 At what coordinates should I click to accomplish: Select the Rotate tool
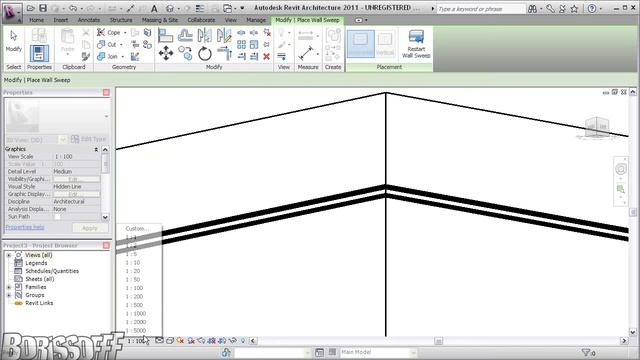(204, 53)
